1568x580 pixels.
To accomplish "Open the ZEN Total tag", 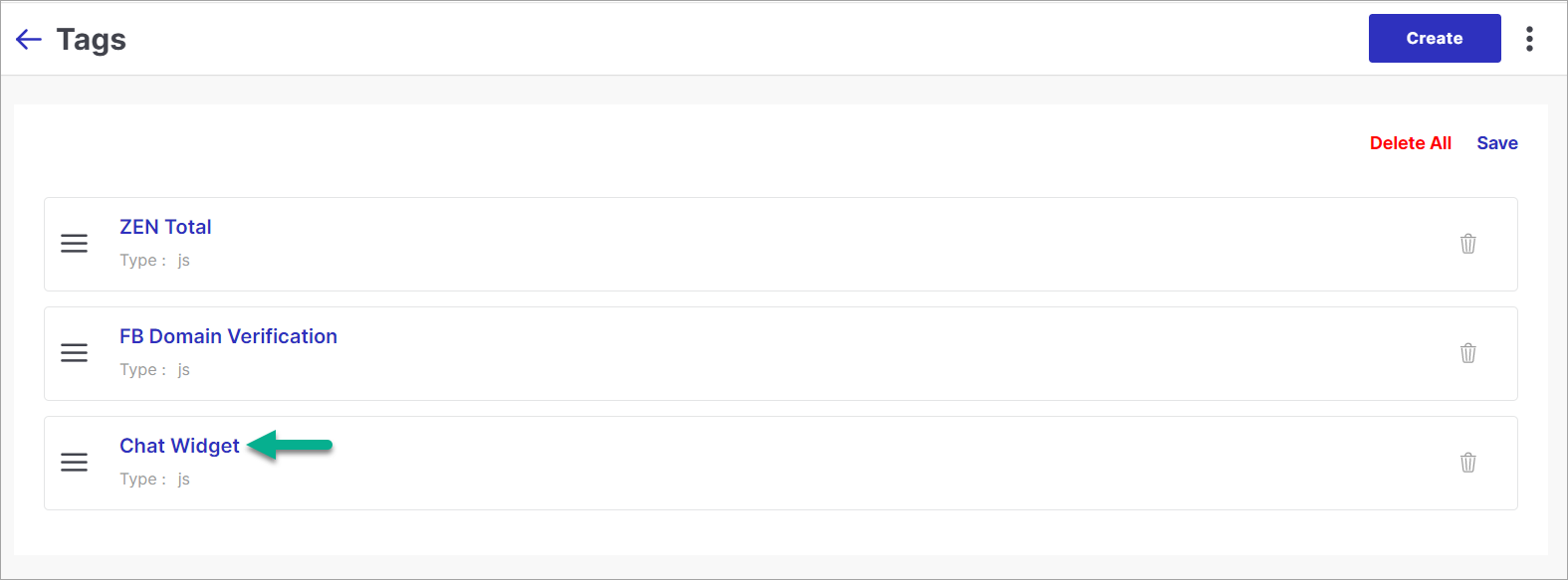I will pyautogui.click(x=165, y=227).
